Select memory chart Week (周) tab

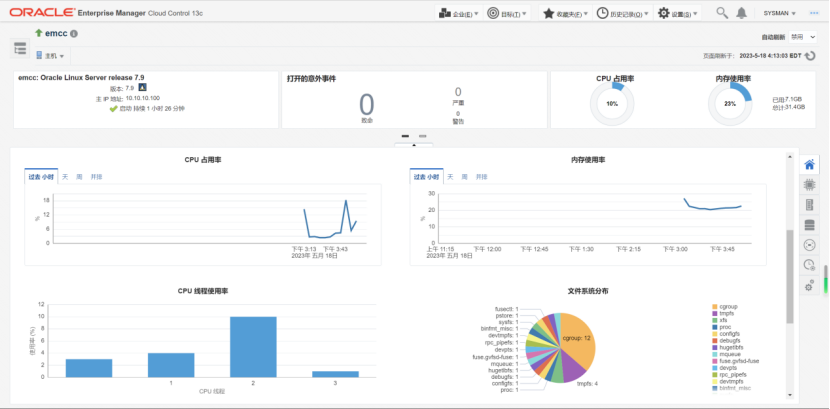[x=464, y=177]
